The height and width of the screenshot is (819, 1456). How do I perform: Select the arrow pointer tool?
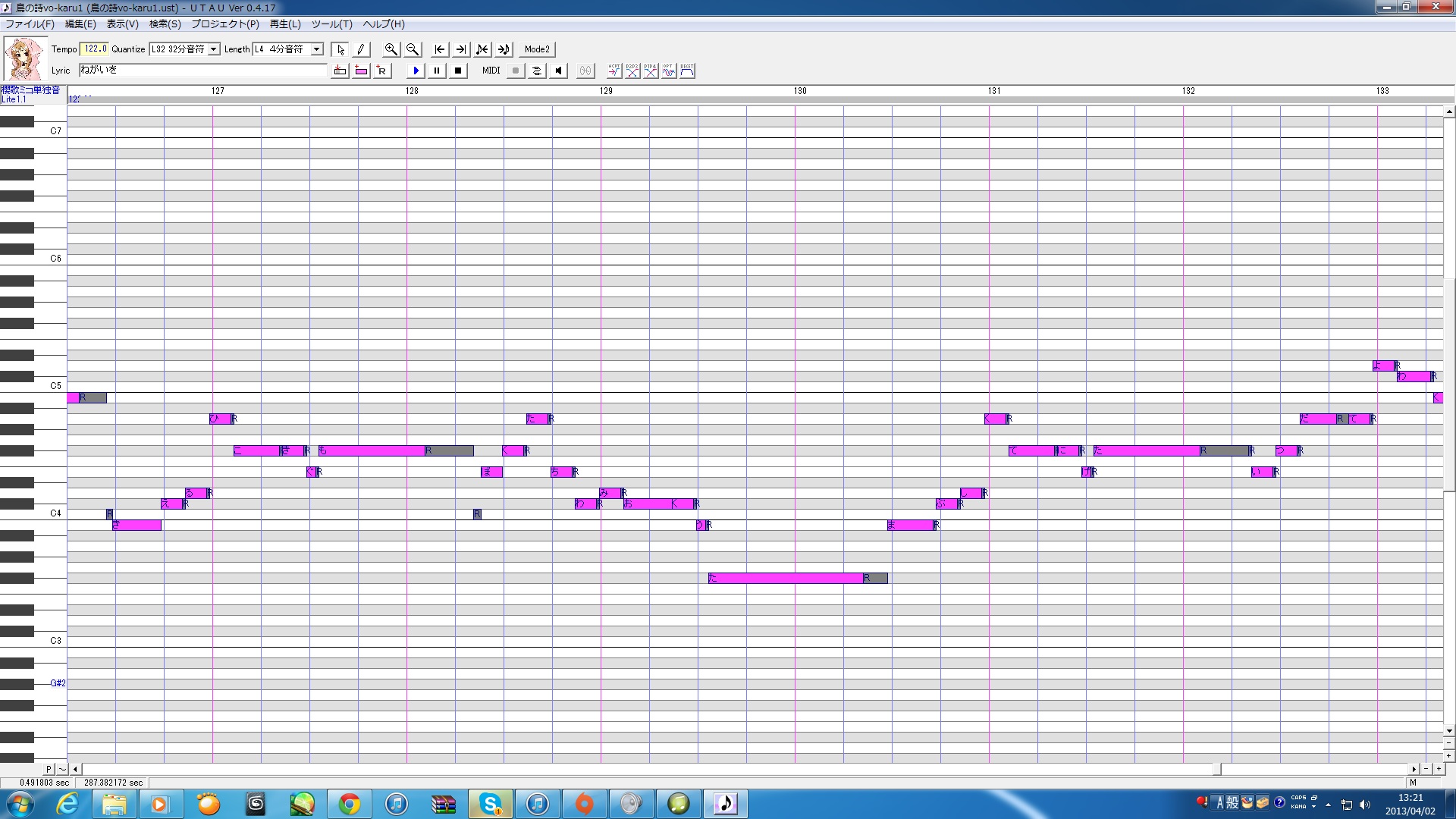tap(340, 49)
